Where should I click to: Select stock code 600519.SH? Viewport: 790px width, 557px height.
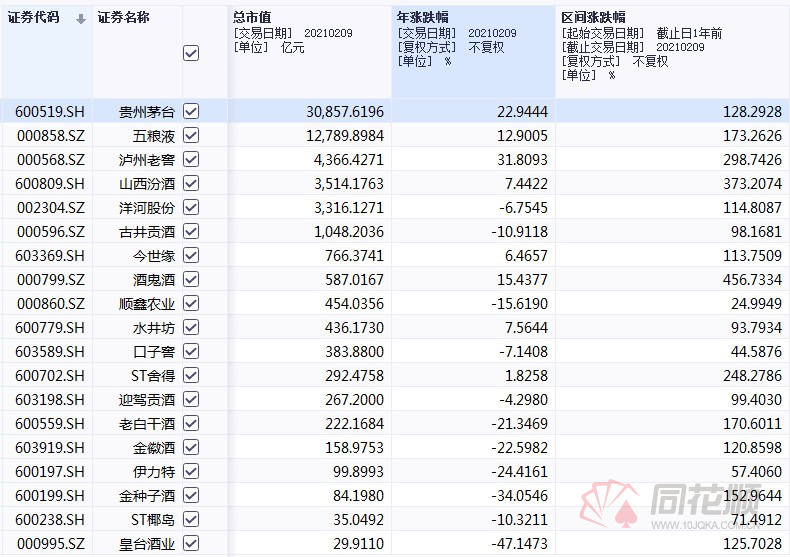tap(50, 111)
